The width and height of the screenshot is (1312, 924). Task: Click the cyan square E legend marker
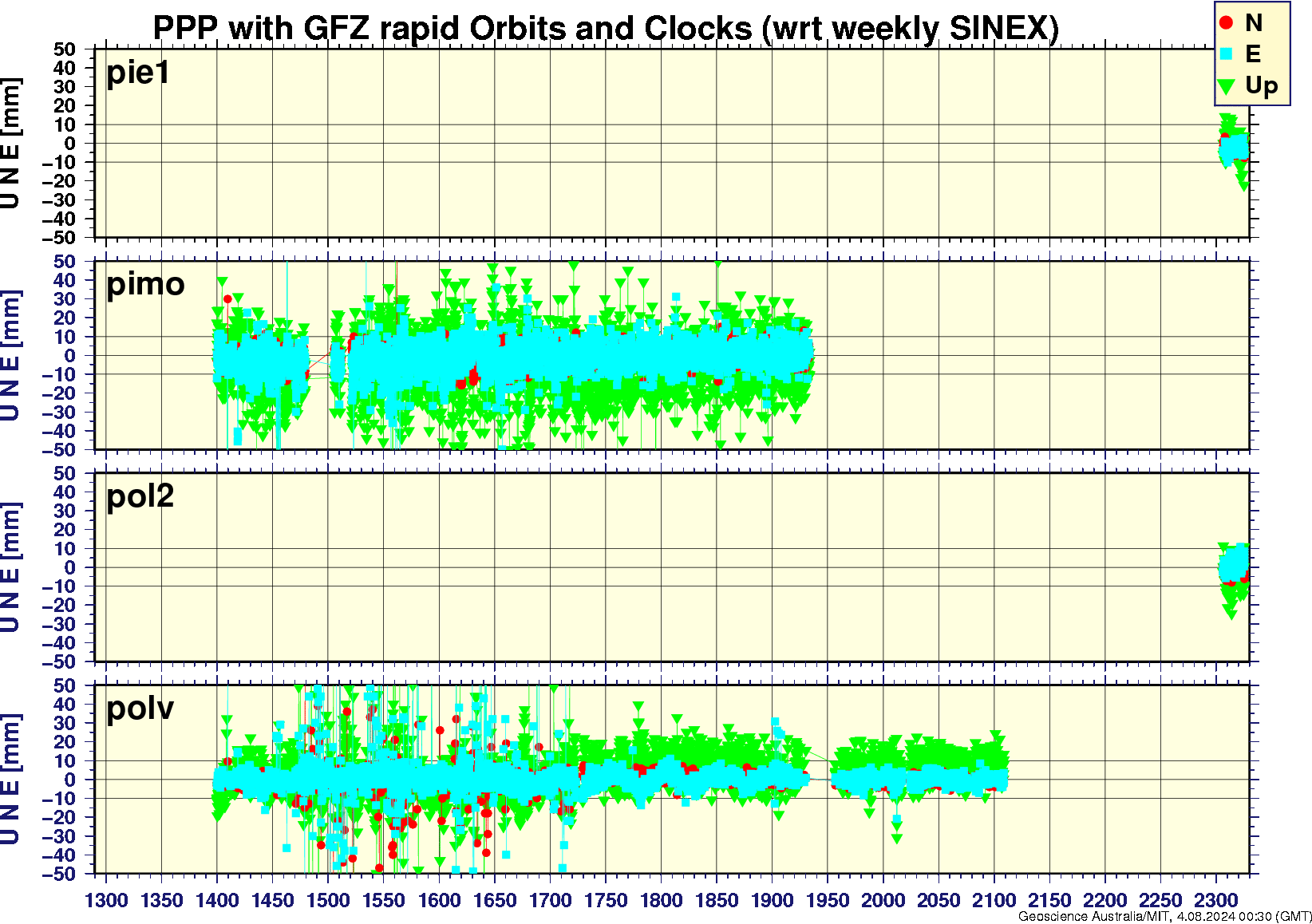(1227, 54)
